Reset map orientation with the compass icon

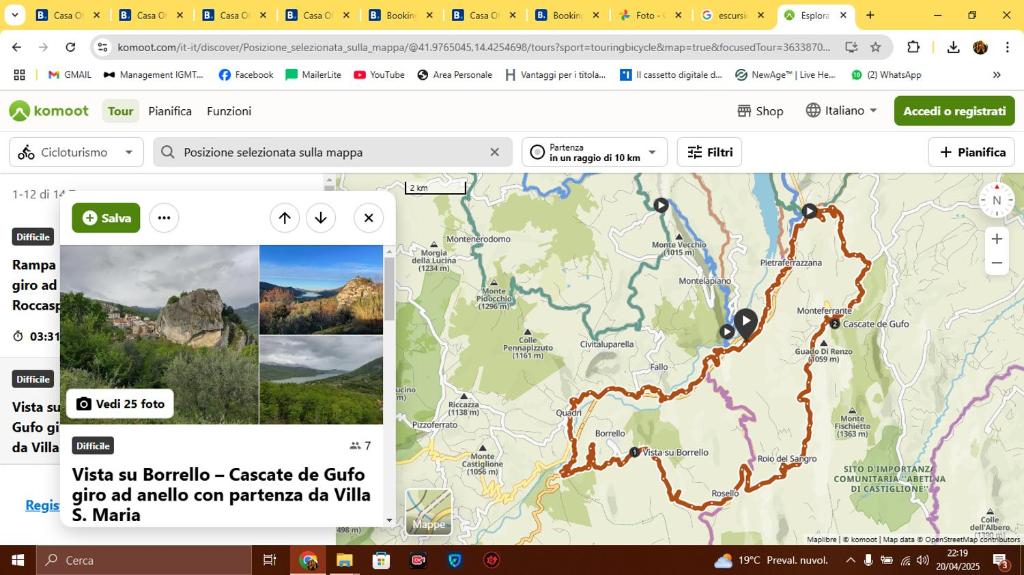point(996,200)
